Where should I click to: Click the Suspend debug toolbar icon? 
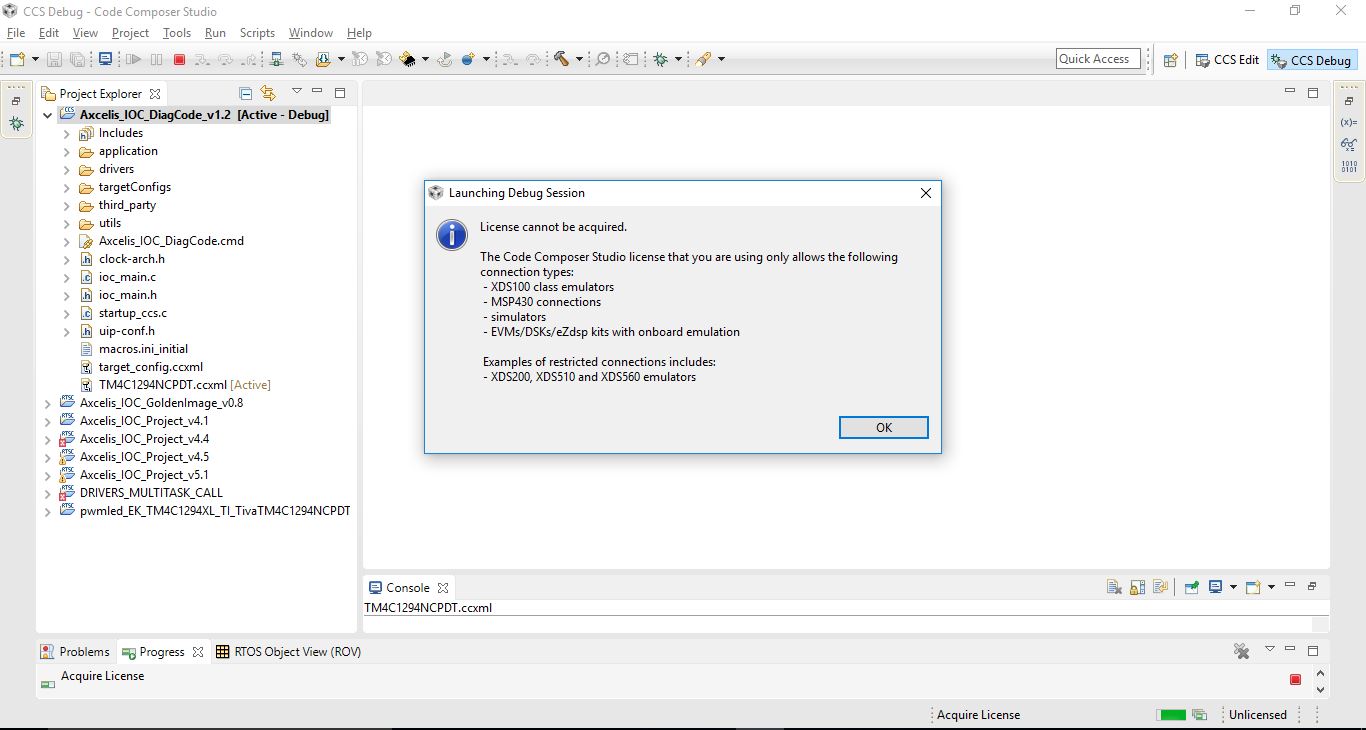(x=157, y=60)
